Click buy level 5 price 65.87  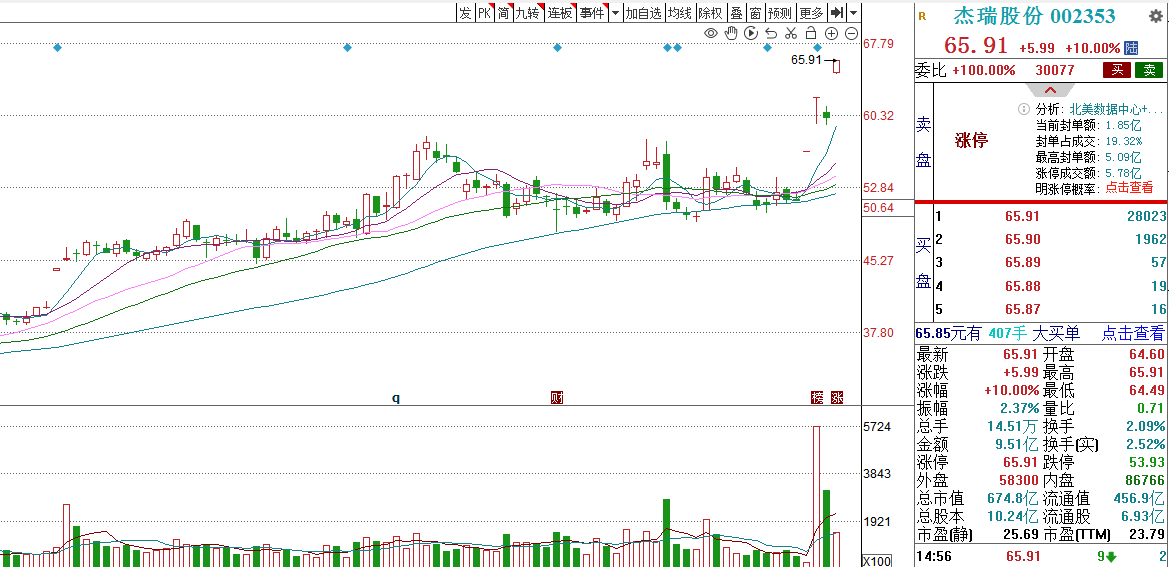1022,309
